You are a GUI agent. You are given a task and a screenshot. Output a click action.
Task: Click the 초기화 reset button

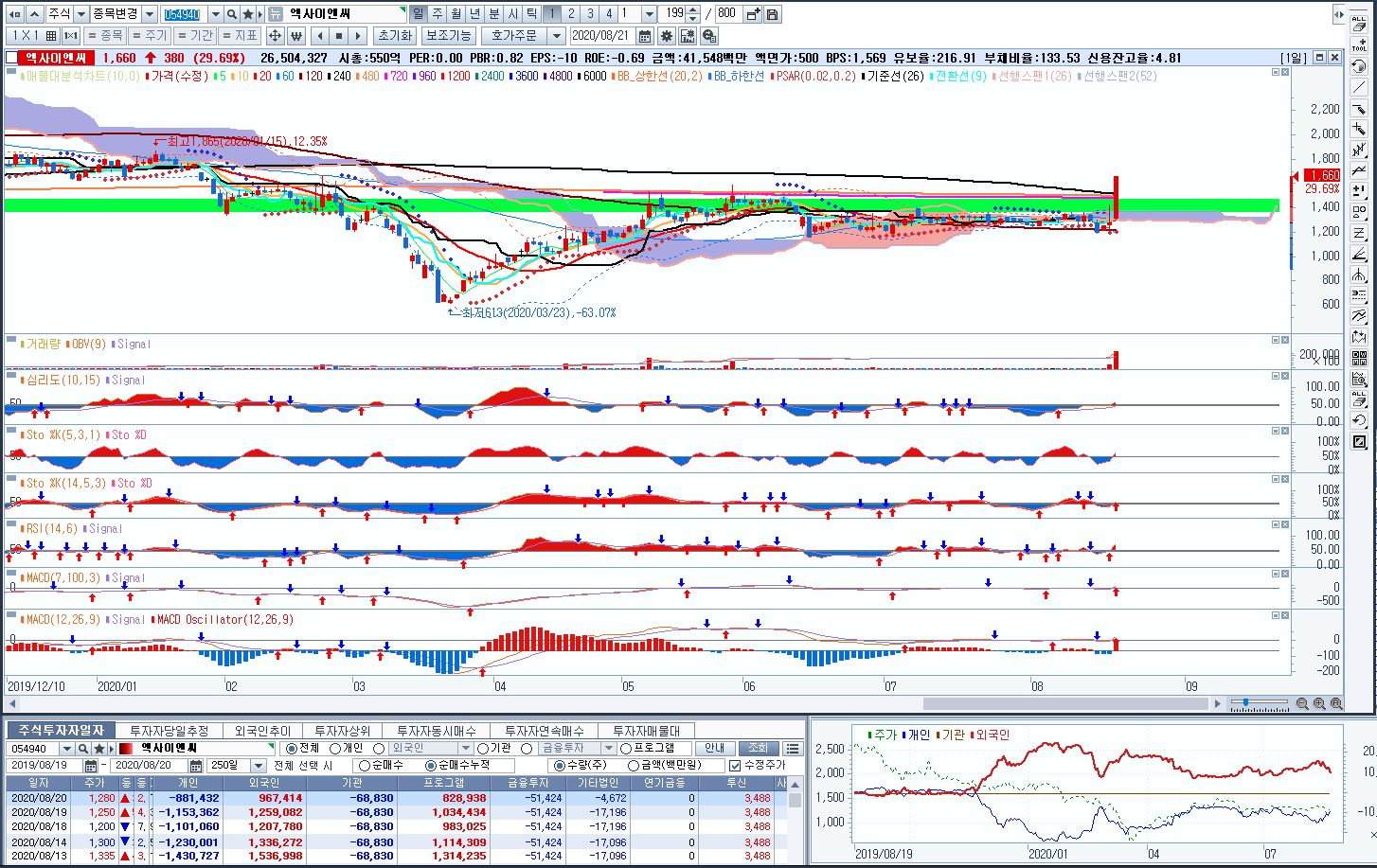click(394, 36)
